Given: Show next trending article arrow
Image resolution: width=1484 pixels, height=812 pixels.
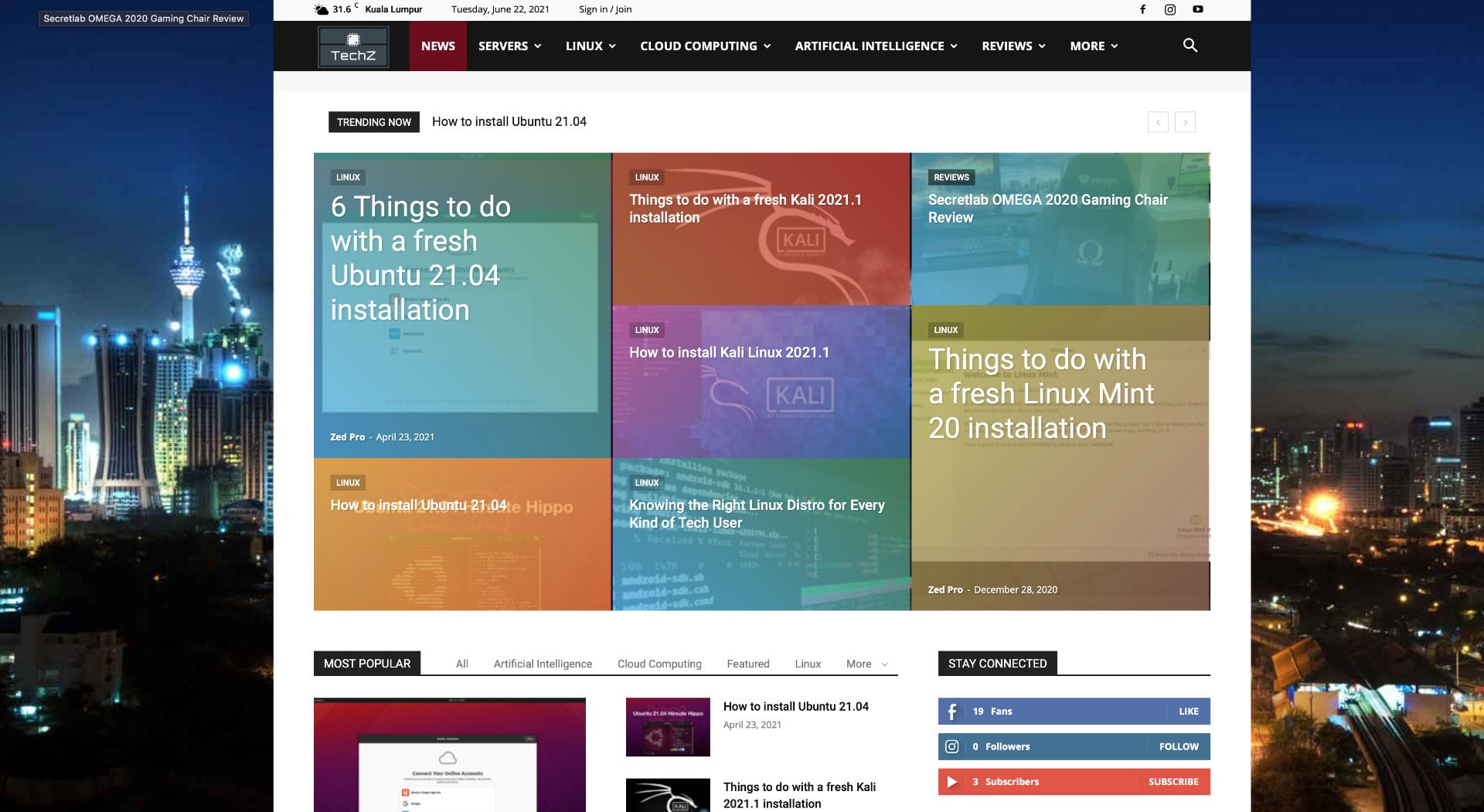Looking at the screenshot, I should pyautogui.click(x=1185, y=122).
